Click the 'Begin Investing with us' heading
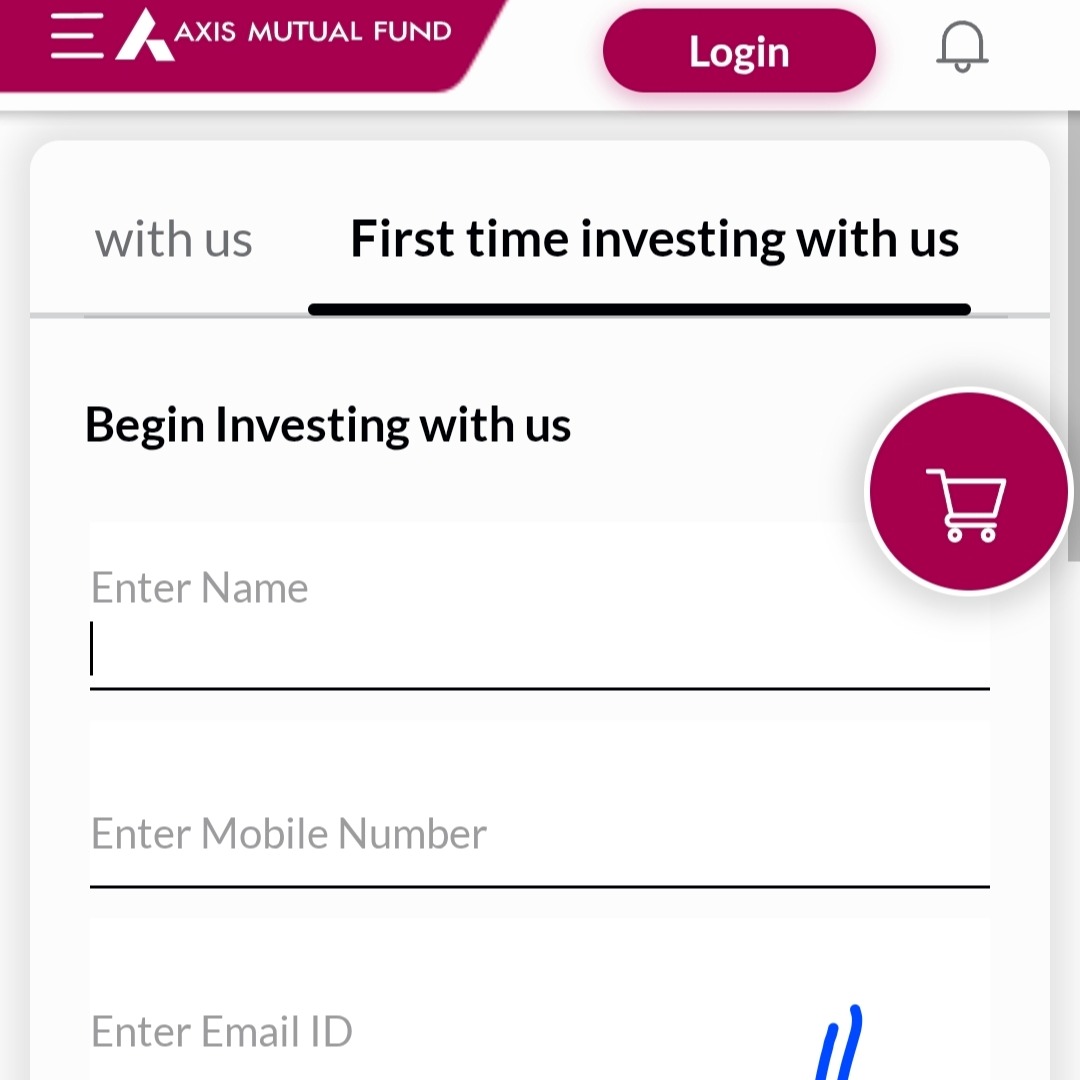The image size is (1080, 1080). pyautogui.click(x=327, y=425)
